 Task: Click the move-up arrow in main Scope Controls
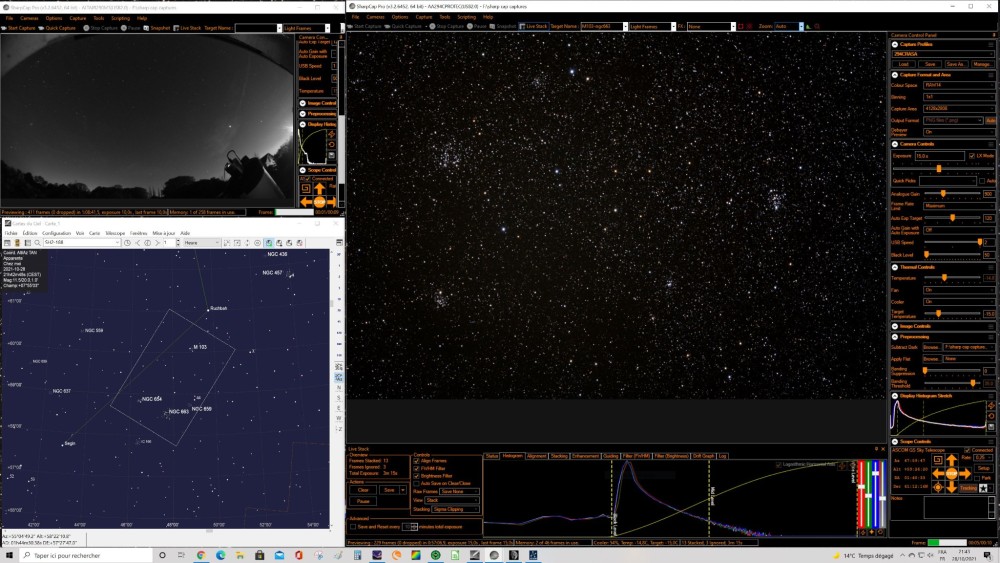click(952, 460)
